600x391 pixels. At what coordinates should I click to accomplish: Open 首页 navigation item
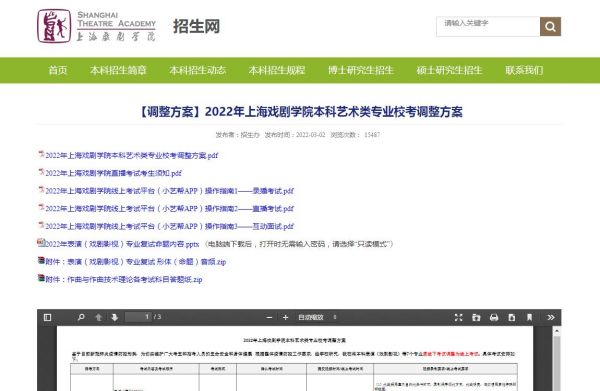(58, 70)
